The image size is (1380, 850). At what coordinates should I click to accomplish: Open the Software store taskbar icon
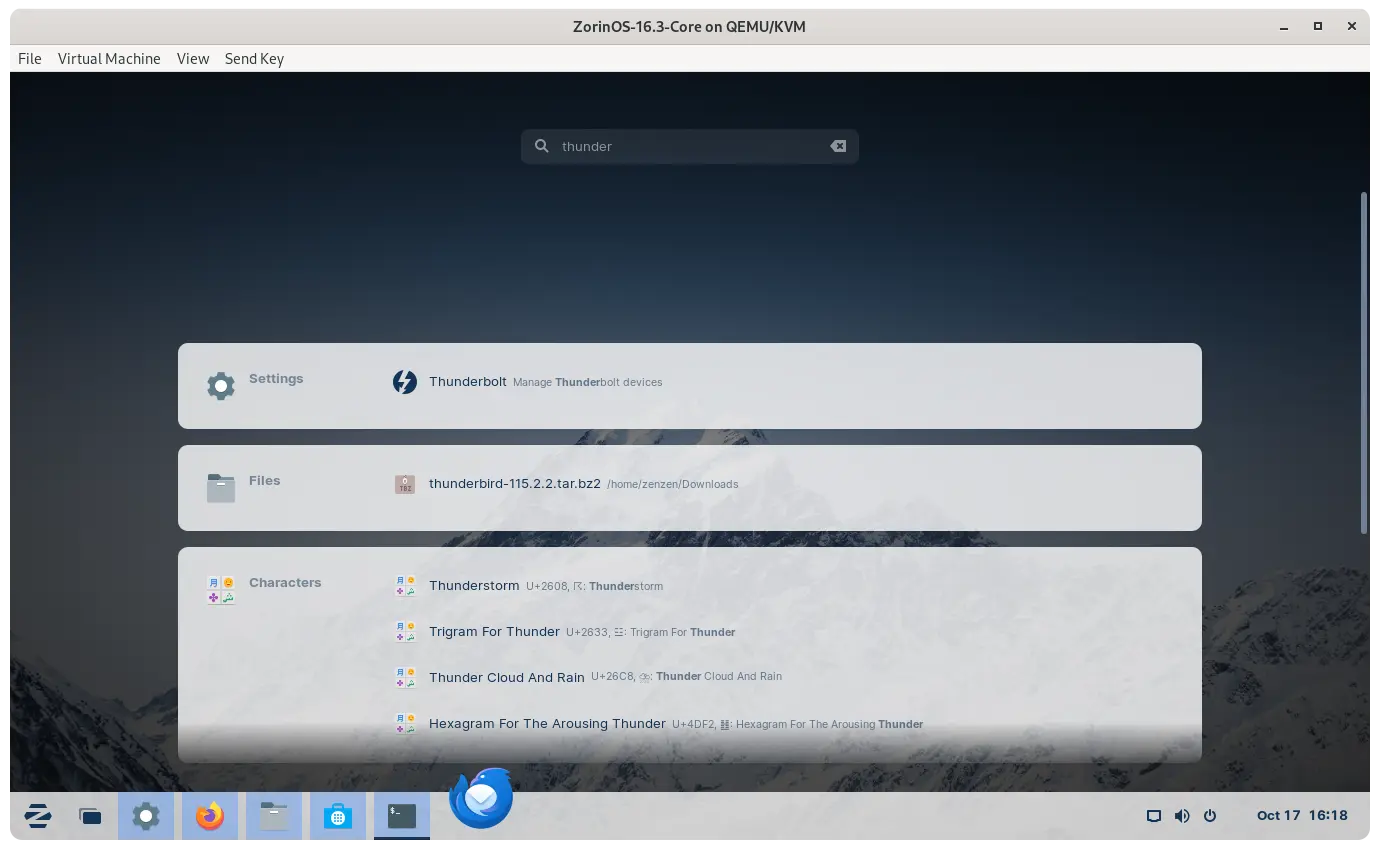click(338, 816)
